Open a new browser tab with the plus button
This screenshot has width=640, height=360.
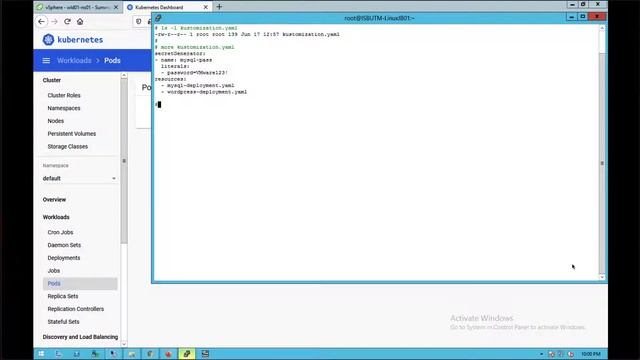(x=219, y=7)
